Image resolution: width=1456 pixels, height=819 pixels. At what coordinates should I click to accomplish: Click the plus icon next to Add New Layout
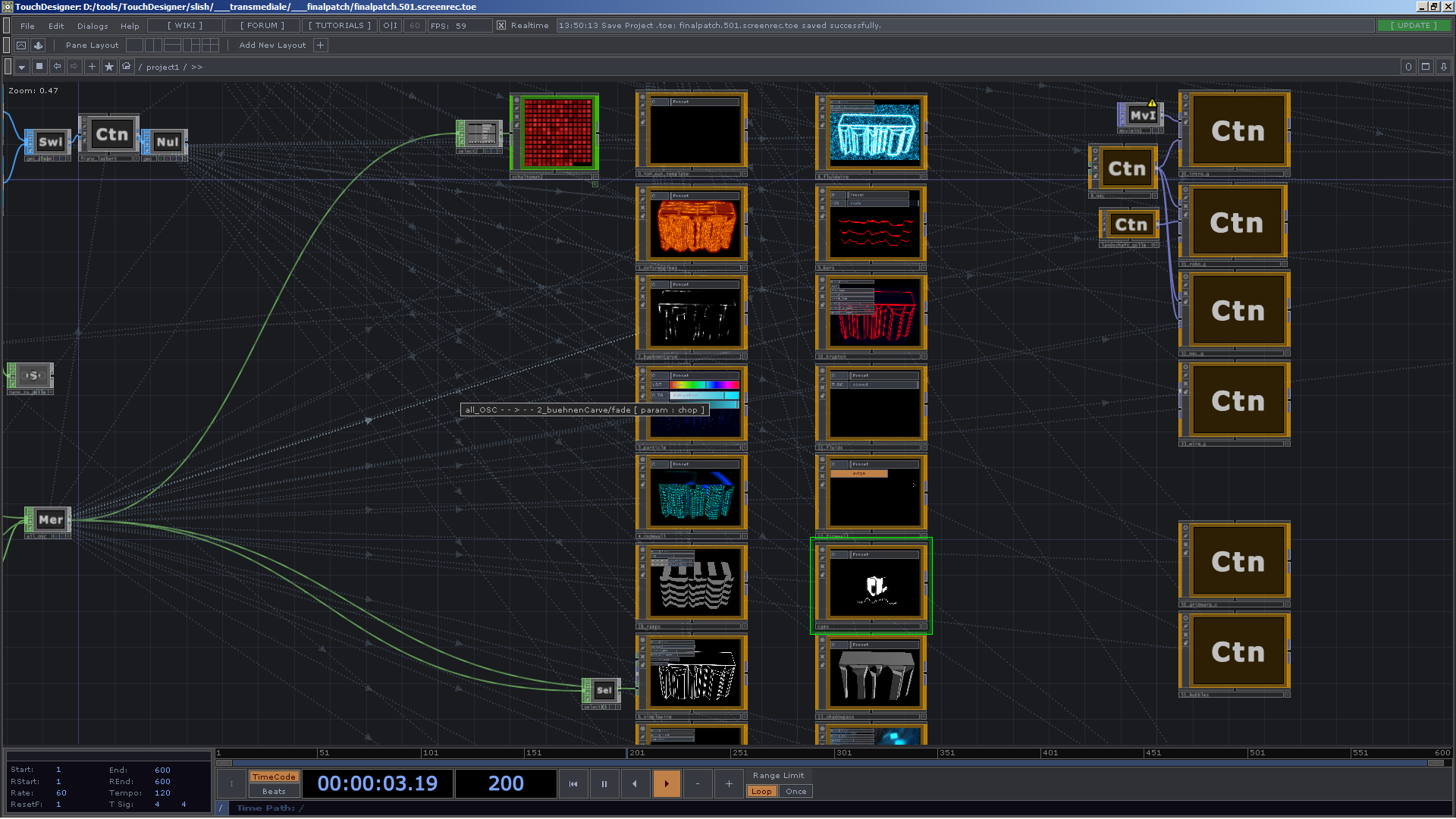(320, 45)
